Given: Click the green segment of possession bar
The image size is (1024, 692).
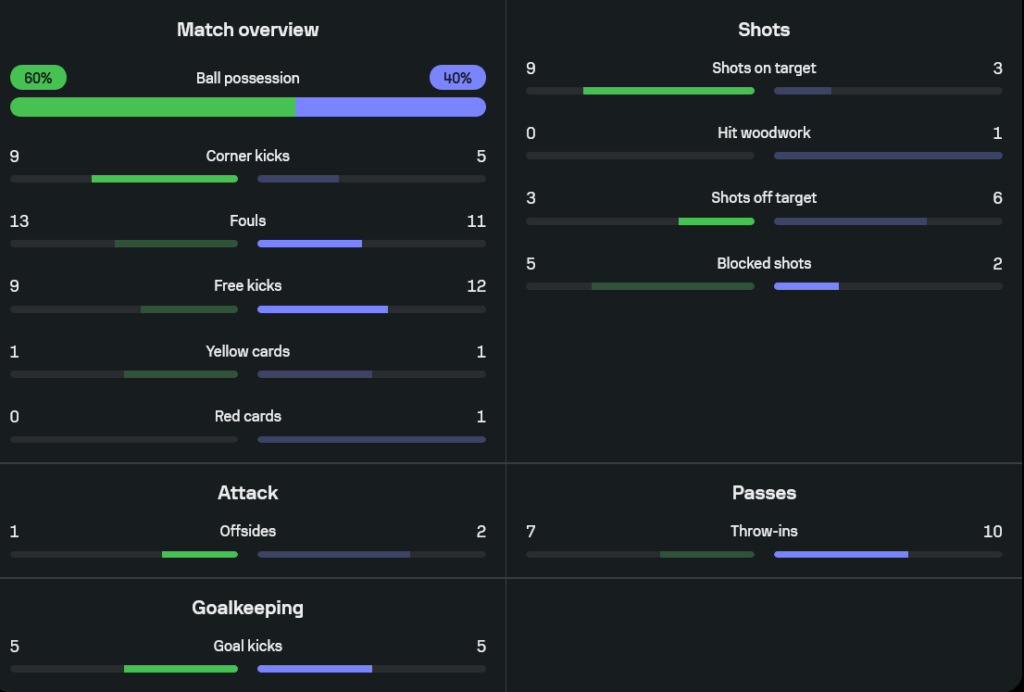Looking at the screenshot, I should 152,107.
